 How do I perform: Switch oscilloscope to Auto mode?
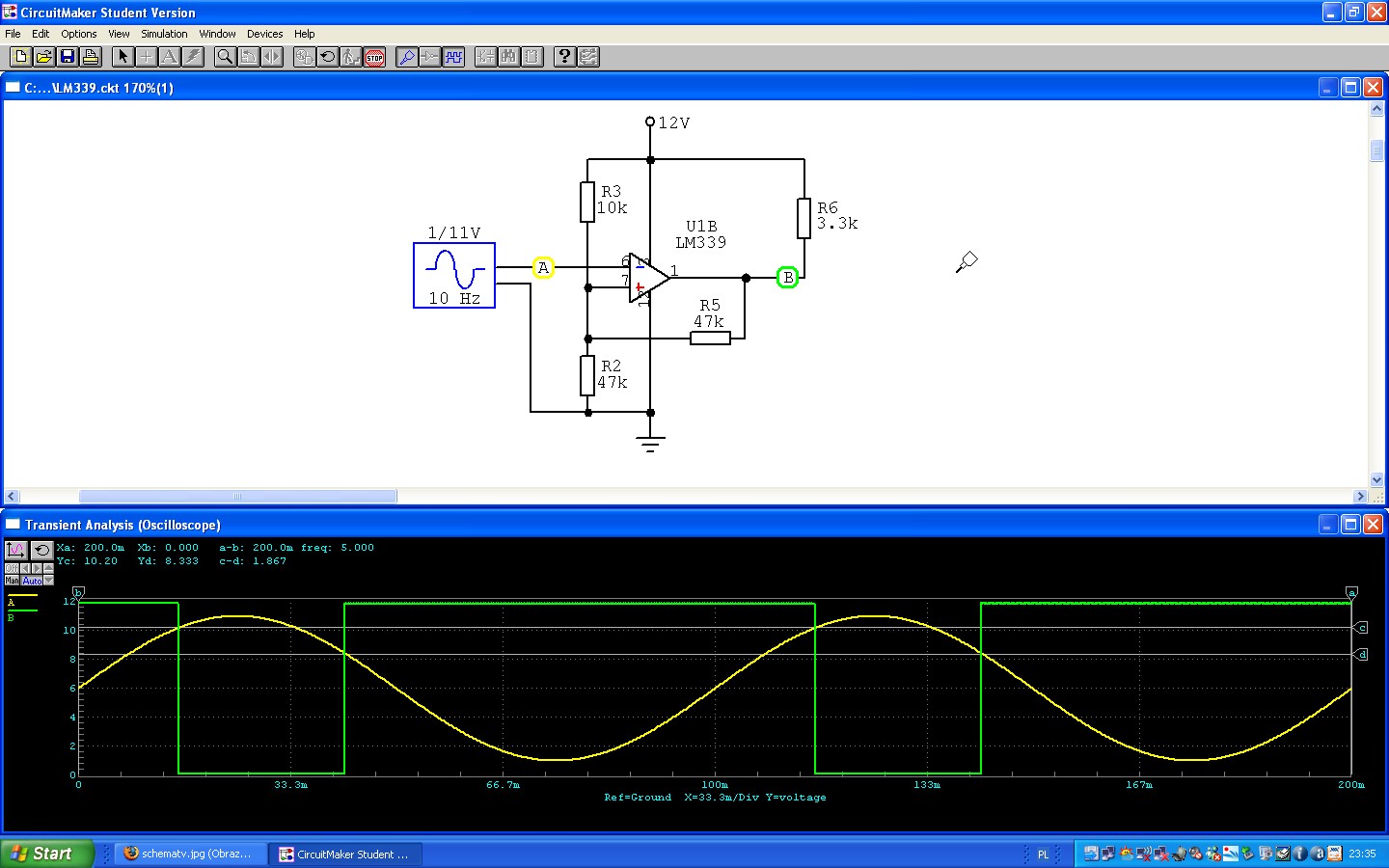click(x=32, y=581)
